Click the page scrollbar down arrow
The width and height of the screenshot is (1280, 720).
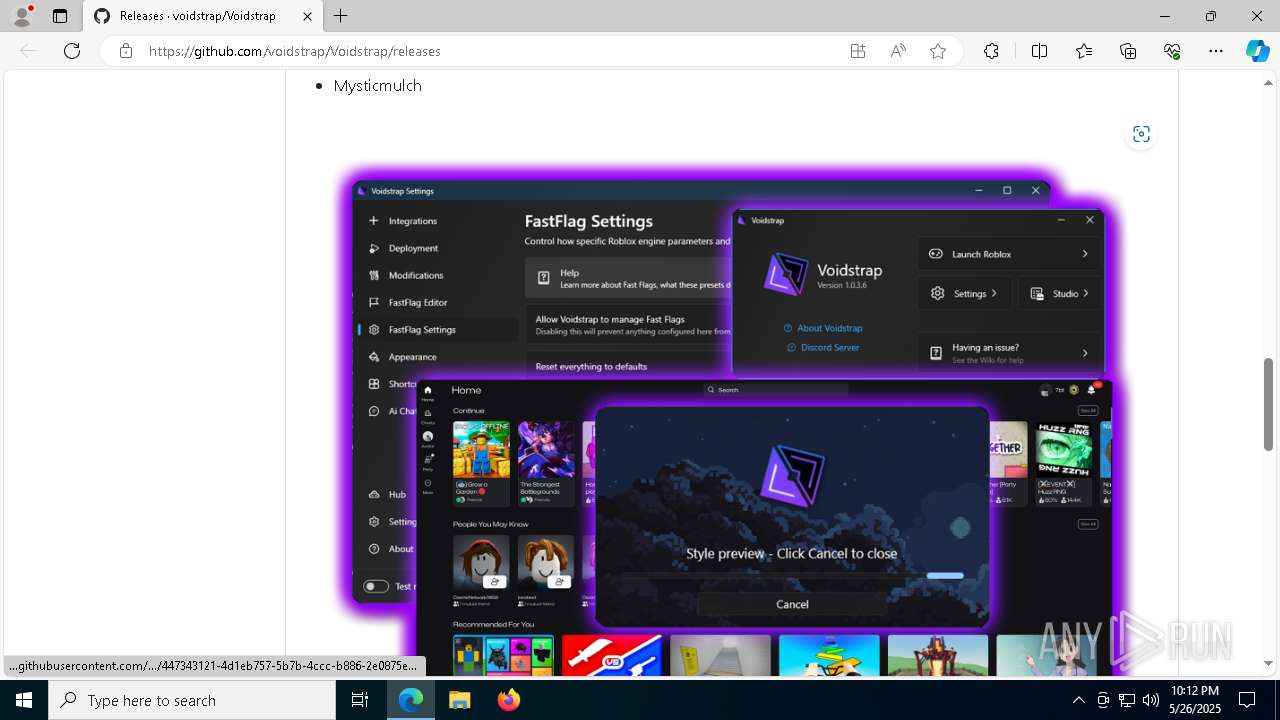pyautogui.click(x=1269, y=663)
